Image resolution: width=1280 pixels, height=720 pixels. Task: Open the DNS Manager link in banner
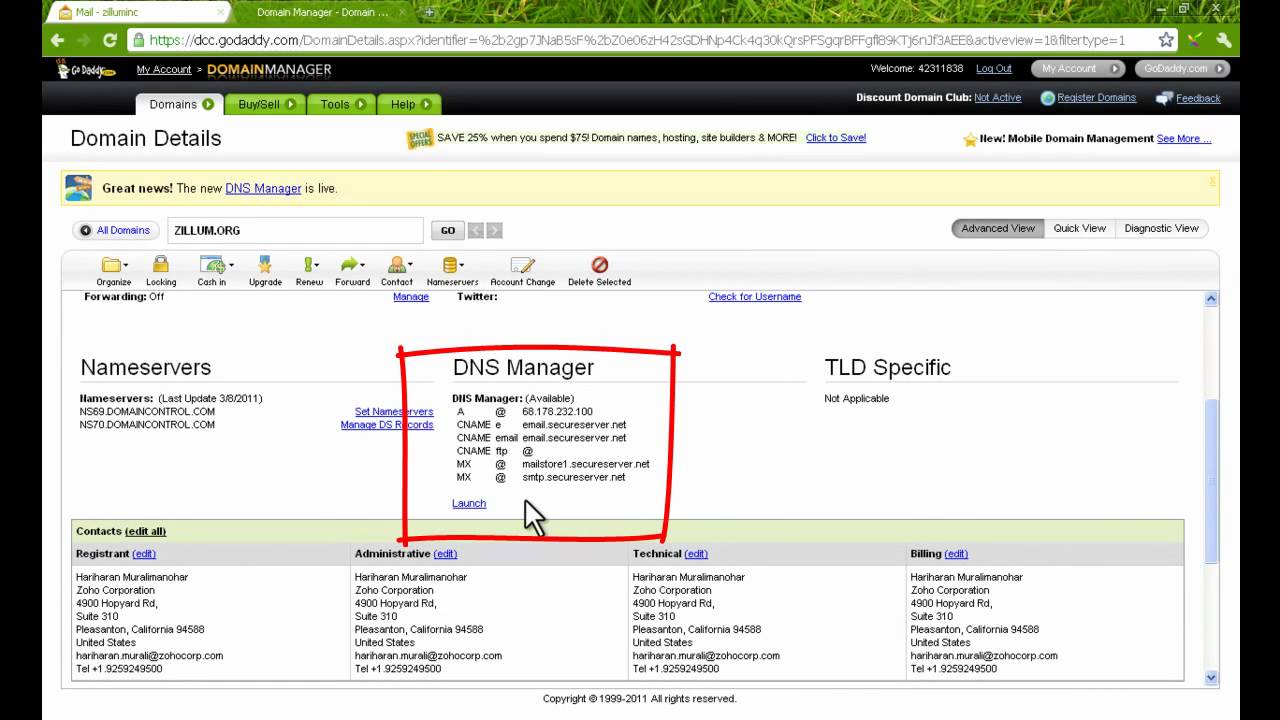click(263, 188)
